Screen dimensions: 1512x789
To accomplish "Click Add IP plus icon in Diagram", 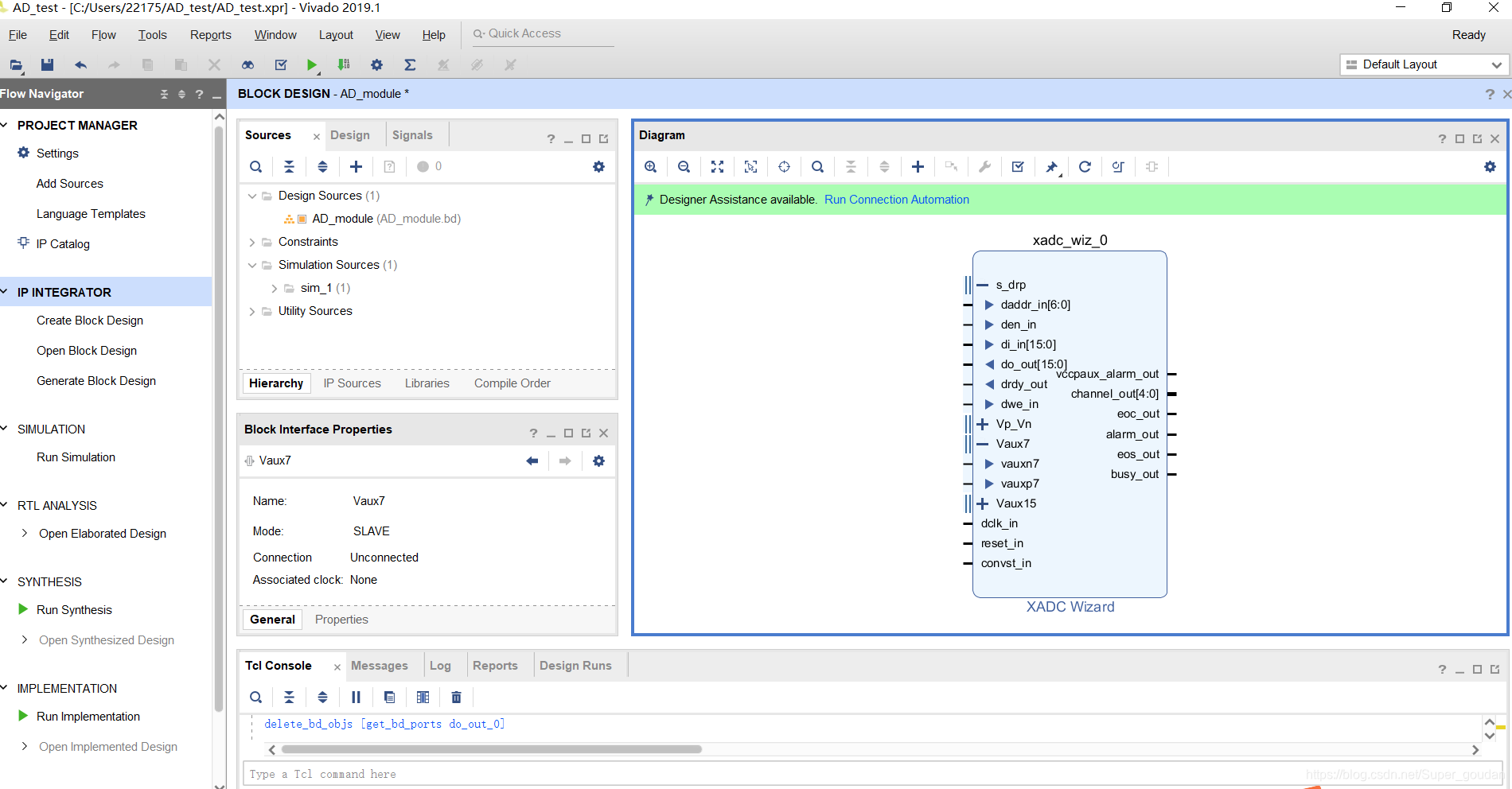I will coord(918,166).
